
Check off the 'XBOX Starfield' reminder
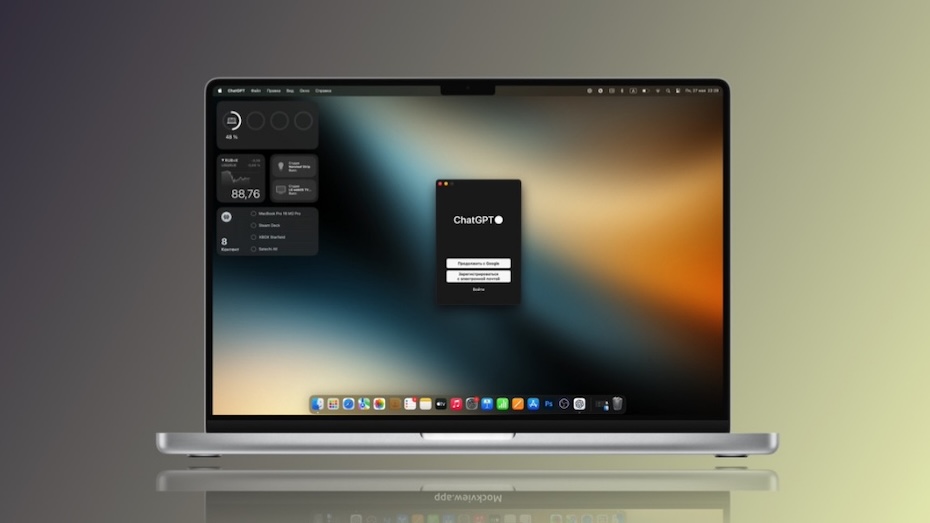(254, 237)
